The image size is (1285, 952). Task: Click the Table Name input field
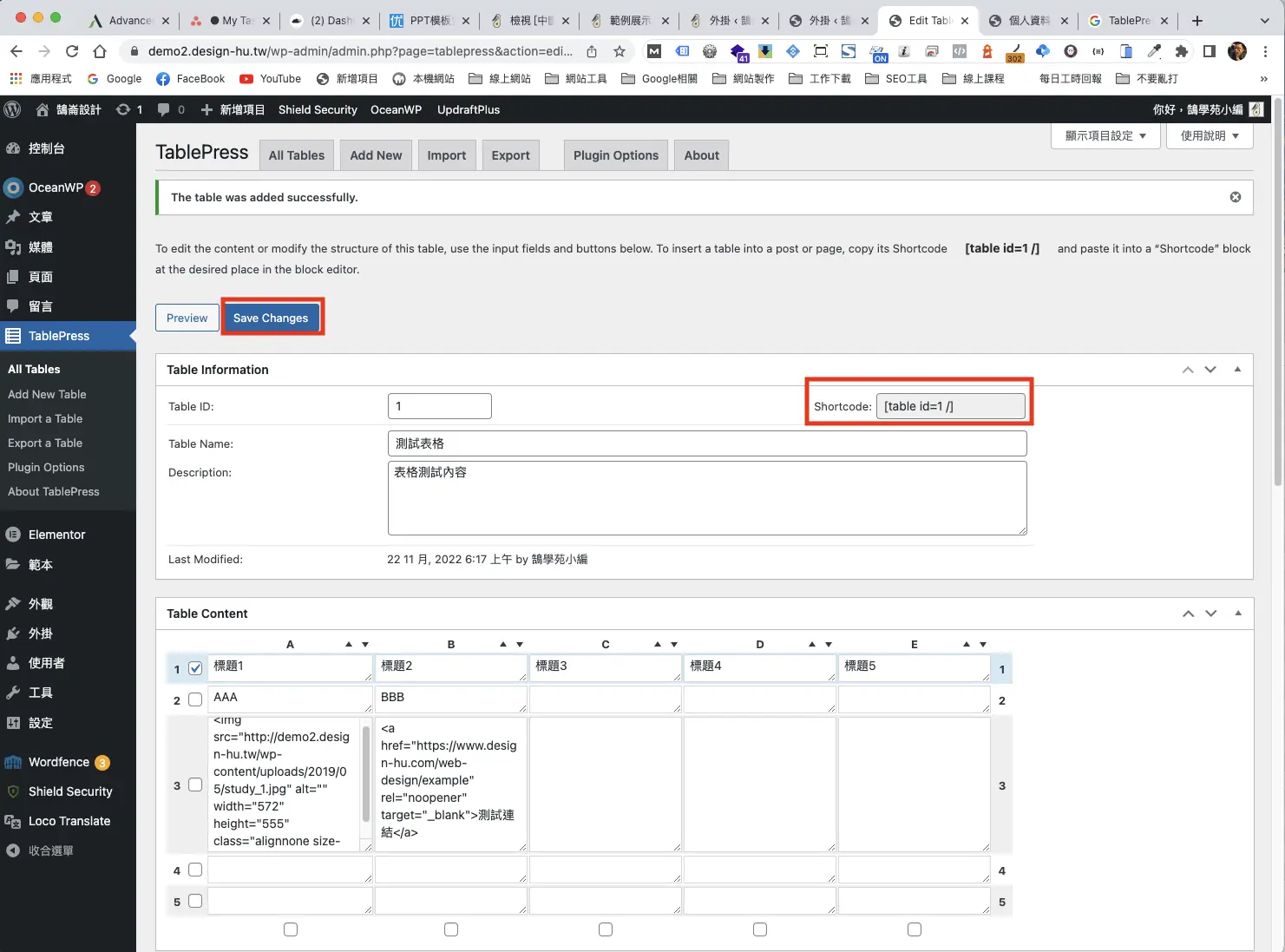(707, 443)
